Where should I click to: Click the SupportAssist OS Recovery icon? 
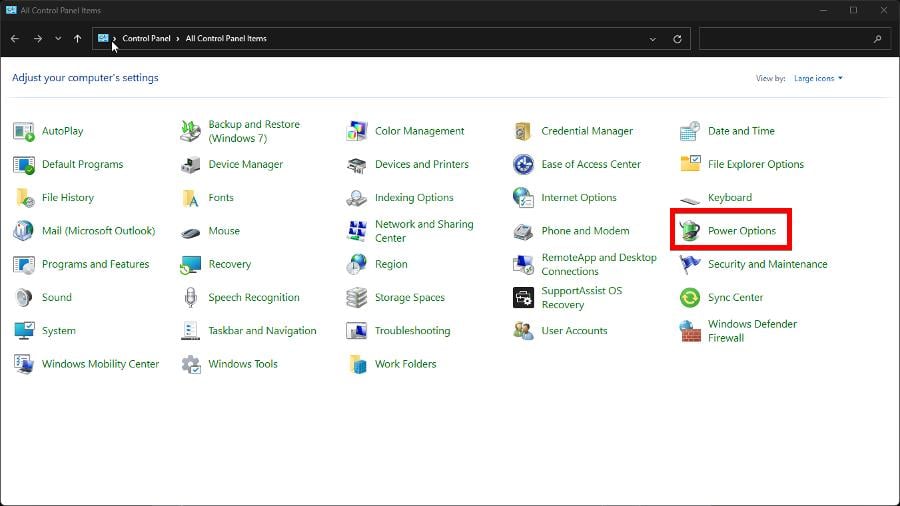coord(523,298)
